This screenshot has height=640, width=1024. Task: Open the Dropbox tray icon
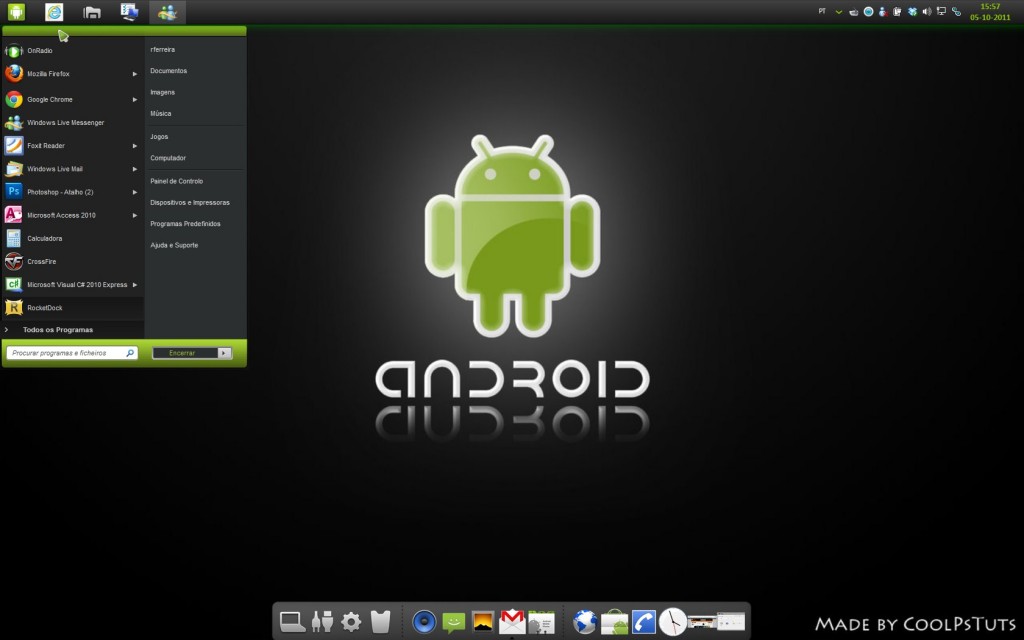(x=912, y=12)
